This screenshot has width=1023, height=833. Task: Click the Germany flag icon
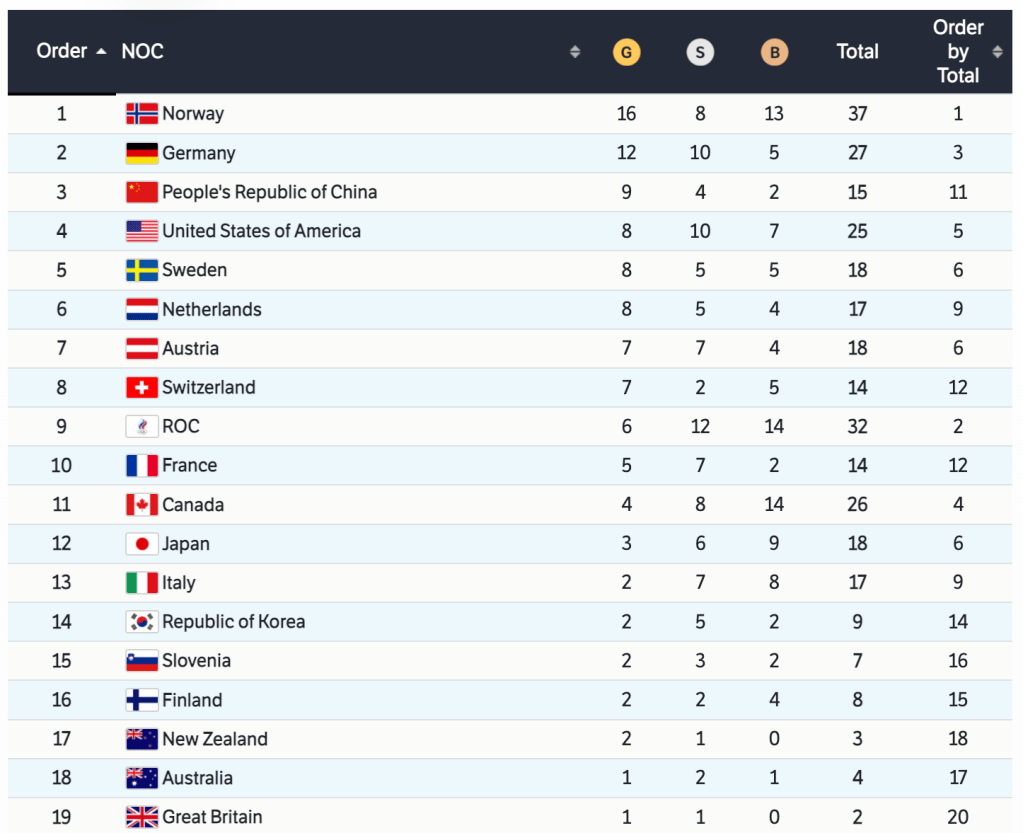(142, 153)
